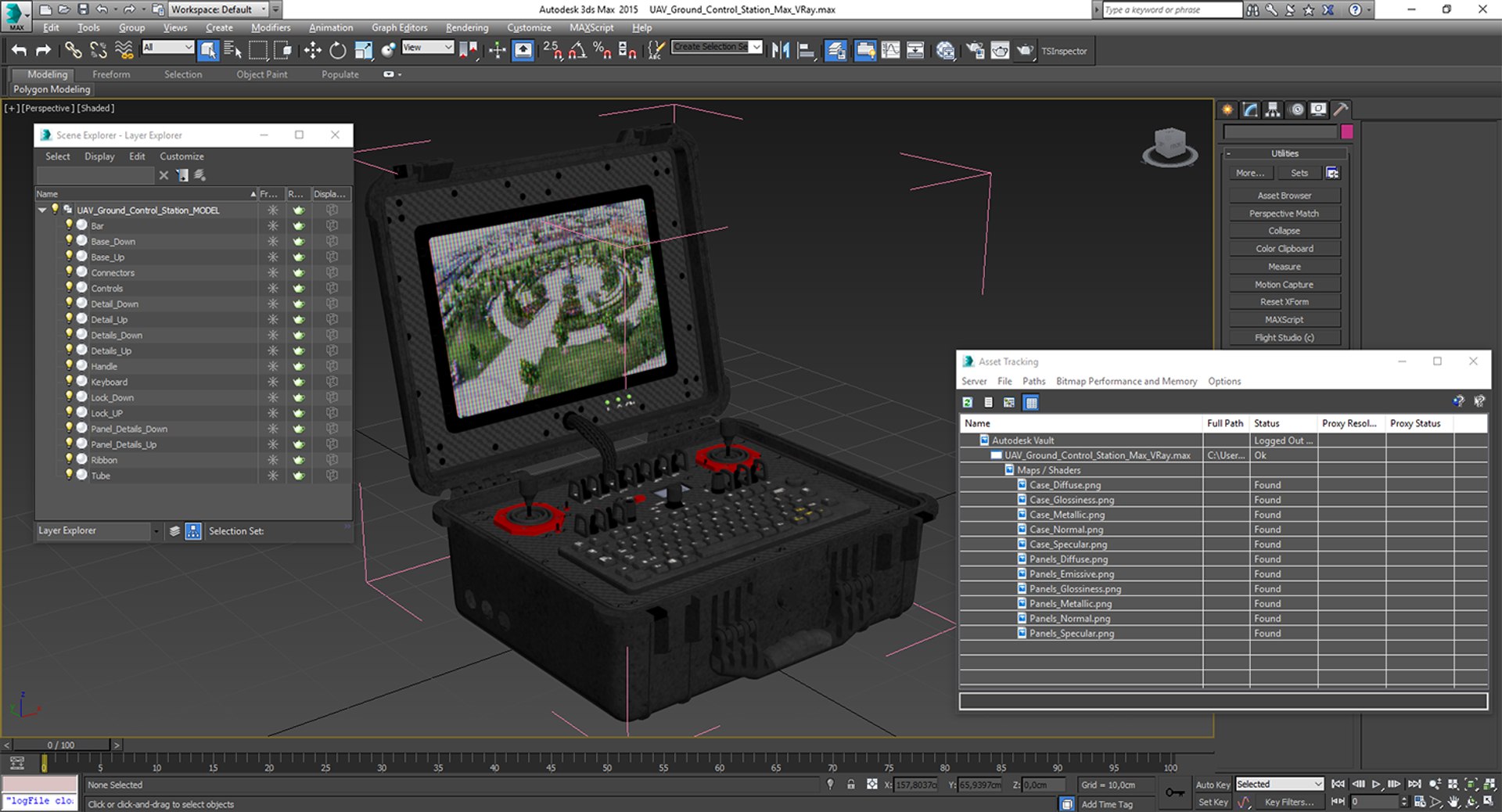Open the Create command panel tab
Image resolution: width=1502 pixels, height=812 pixels.
point(1227,110)
